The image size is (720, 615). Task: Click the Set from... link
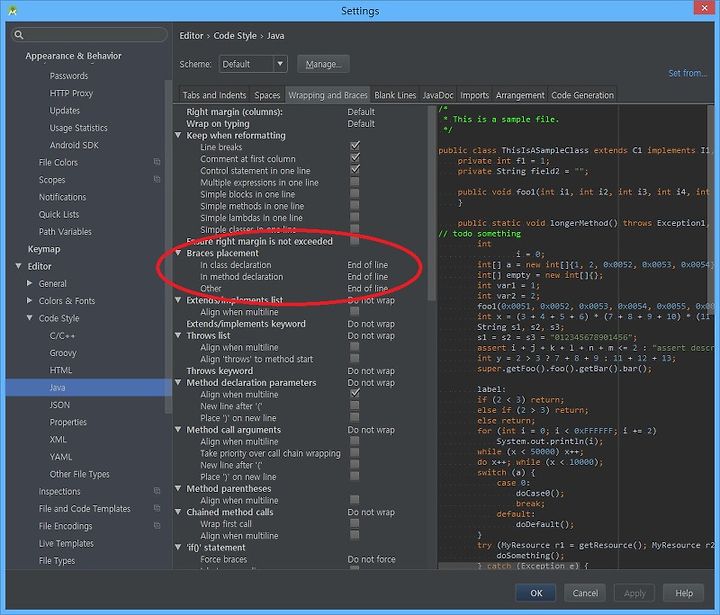pyautogui.click(x=687, y=73)
